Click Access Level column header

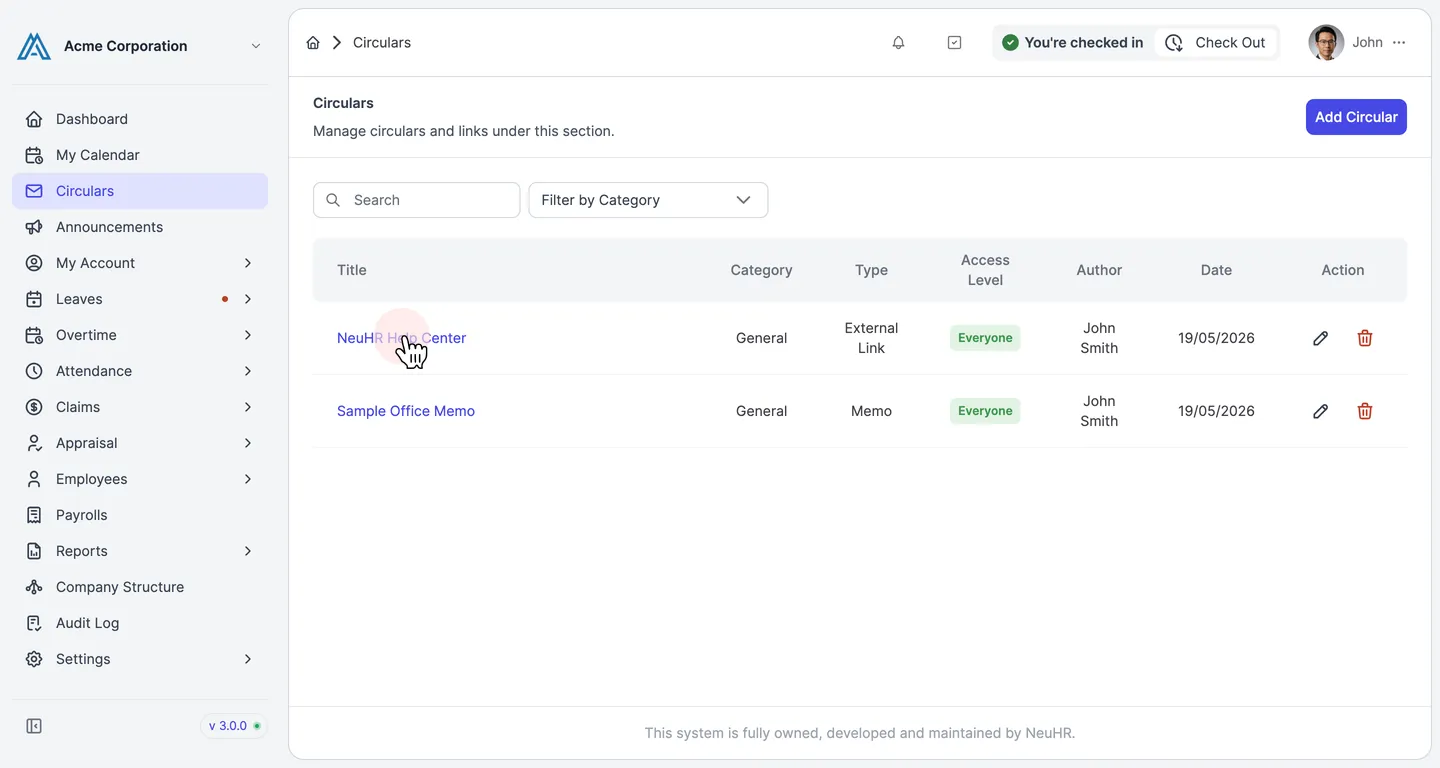(985, 270)
